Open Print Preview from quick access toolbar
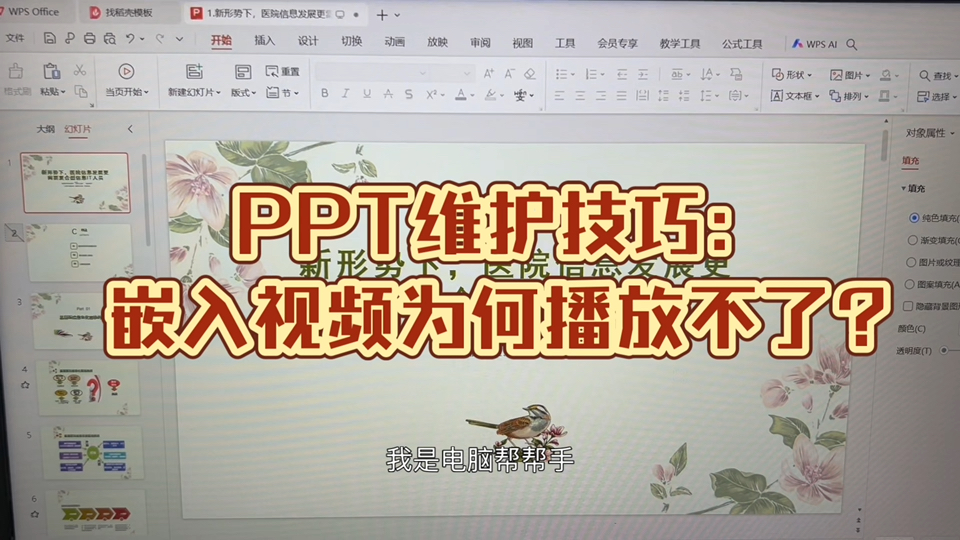Viewport: 960px width, 540px height. (110, 39)
